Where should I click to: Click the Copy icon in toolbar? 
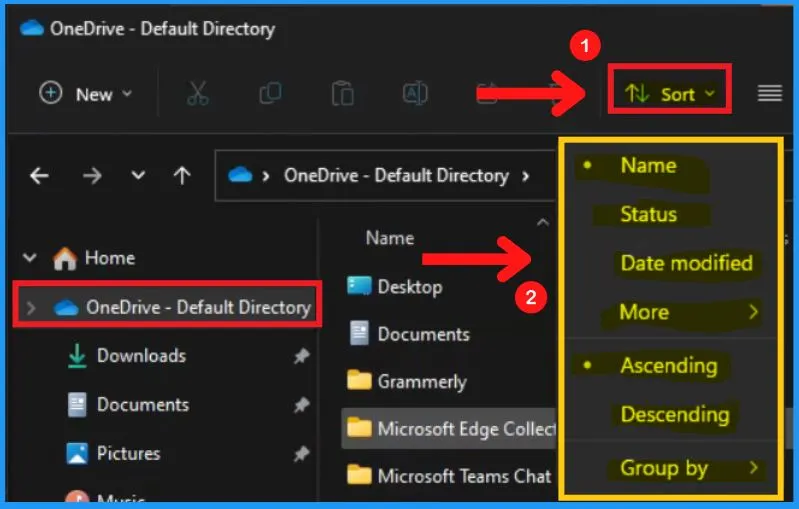[x=270, y=94]
